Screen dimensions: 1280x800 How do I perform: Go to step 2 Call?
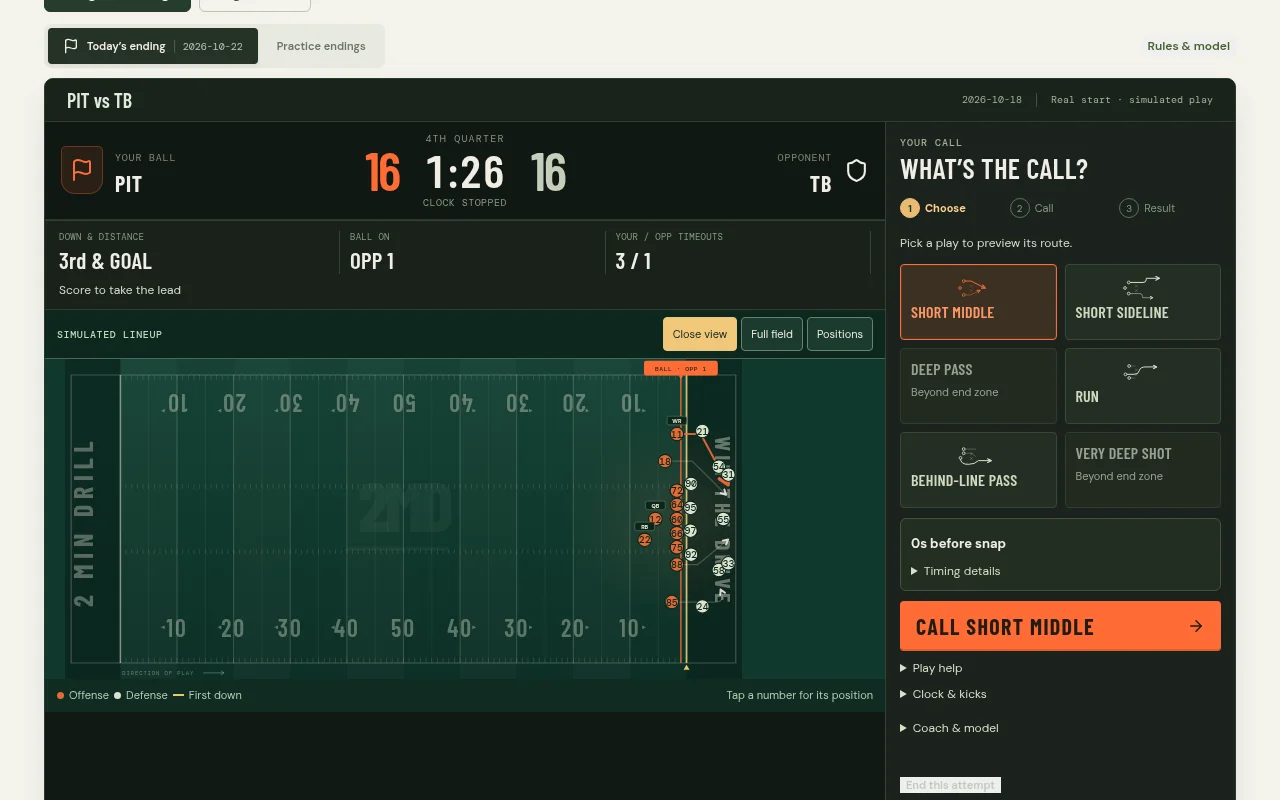coord(1033,208)
